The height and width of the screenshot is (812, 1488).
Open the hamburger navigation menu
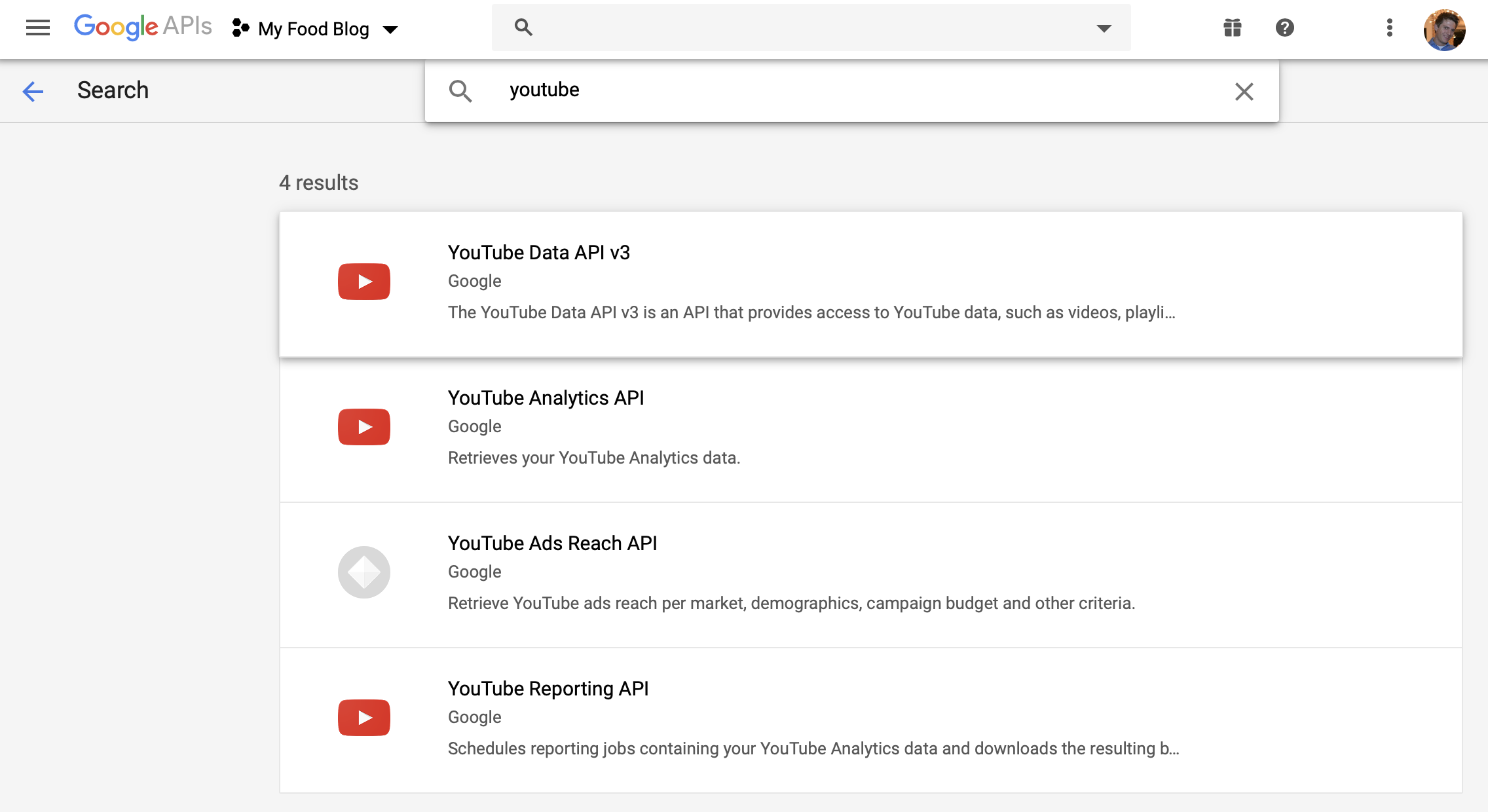pos(38,28)
